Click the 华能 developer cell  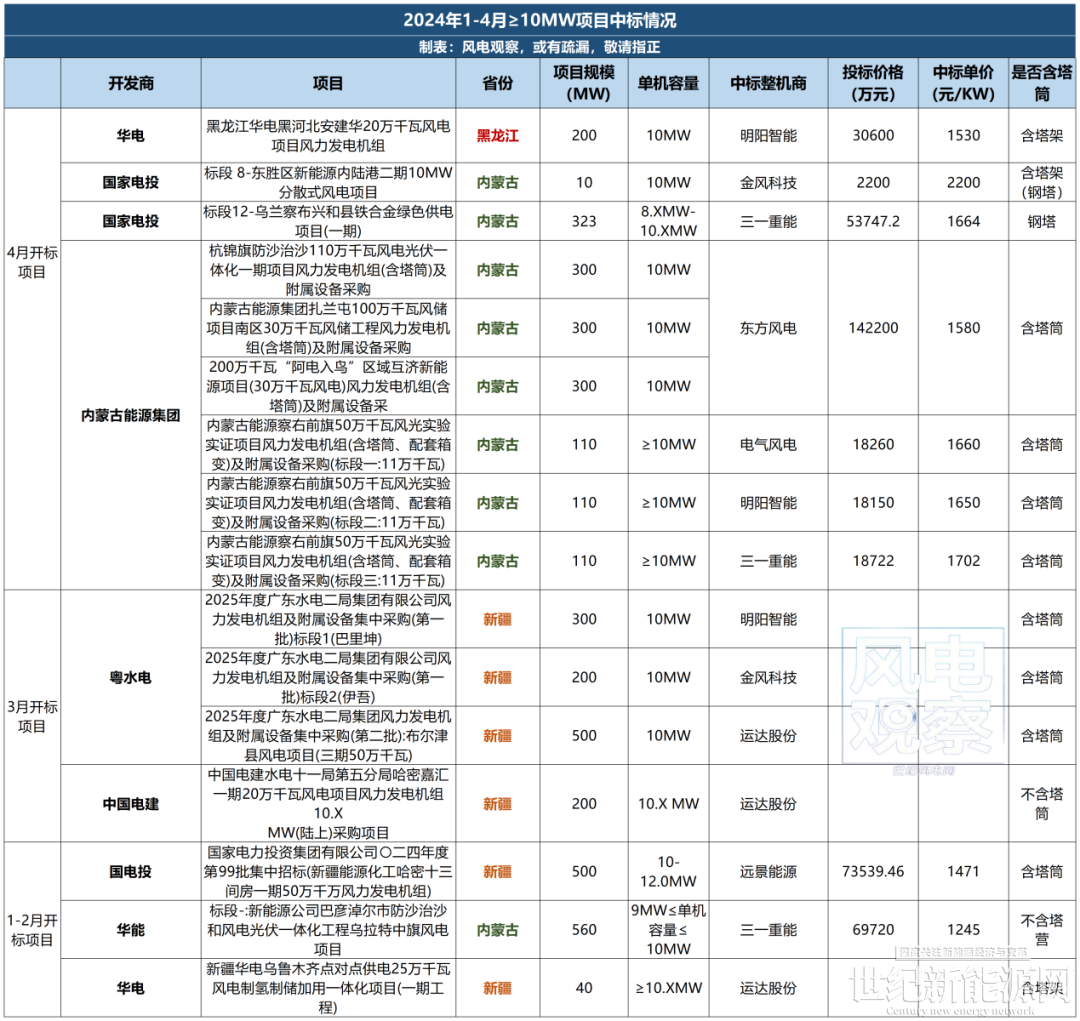131,930
